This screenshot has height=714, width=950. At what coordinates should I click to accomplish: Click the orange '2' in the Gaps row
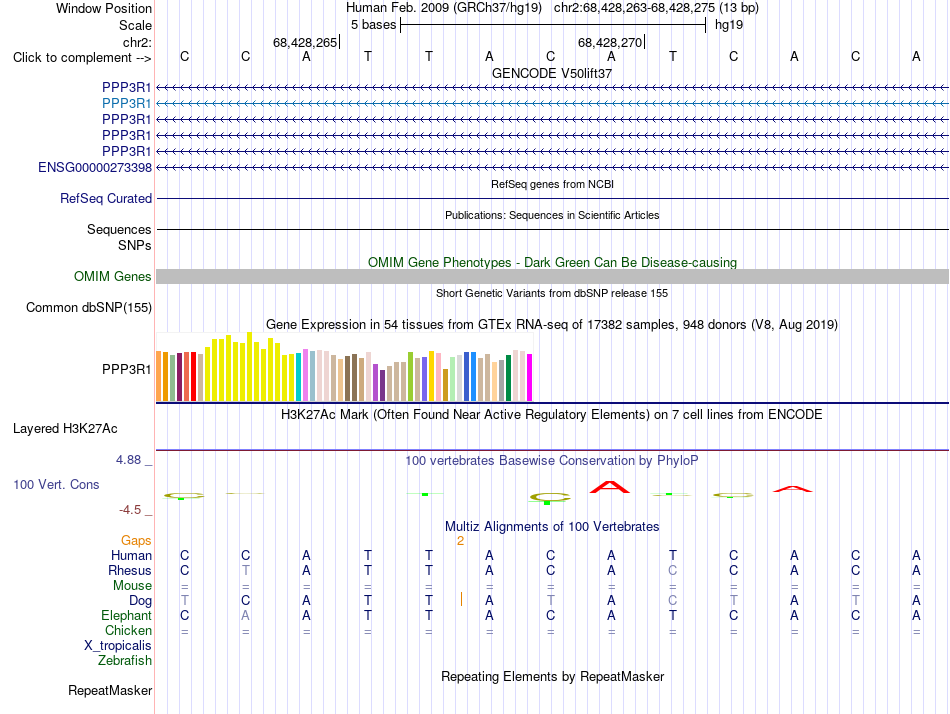[460, 541]
